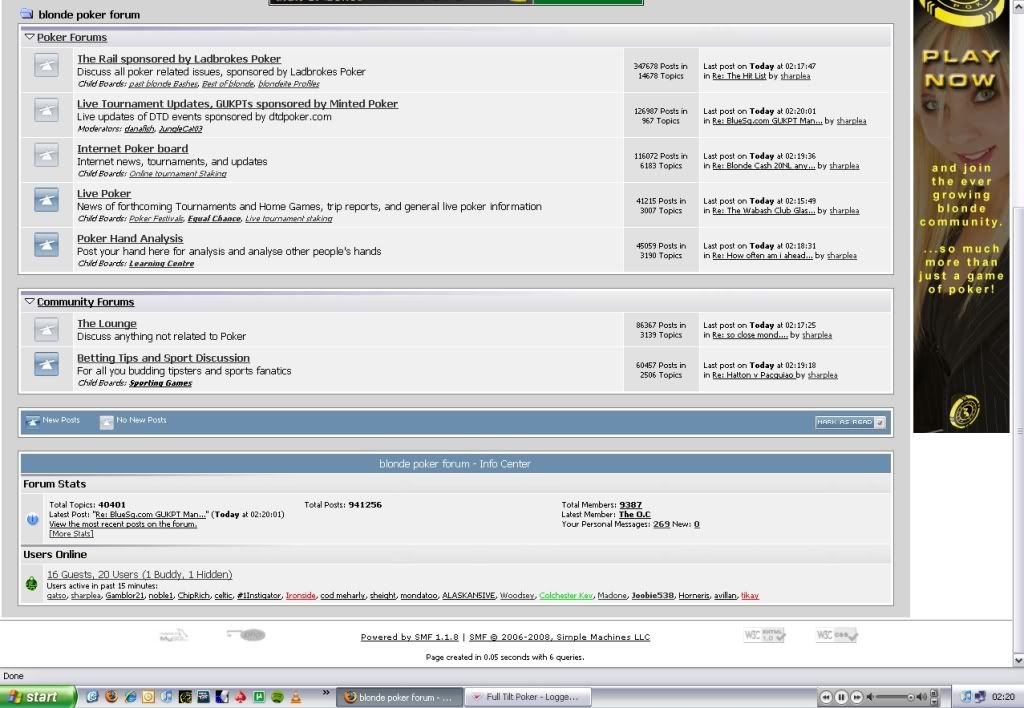Click the Mark As Read button
The image size is (1024, 708).
pos(850,422)
